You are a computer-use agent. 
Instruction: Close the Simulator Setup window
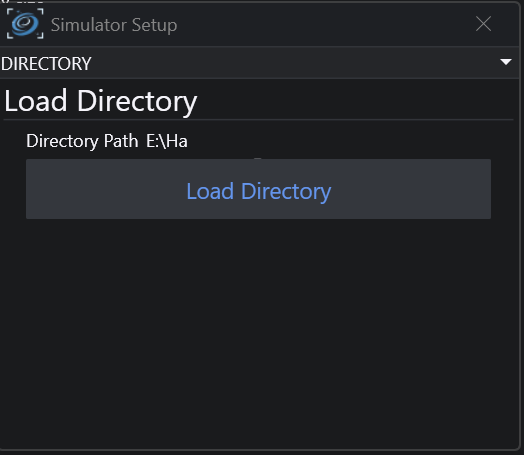483,24
